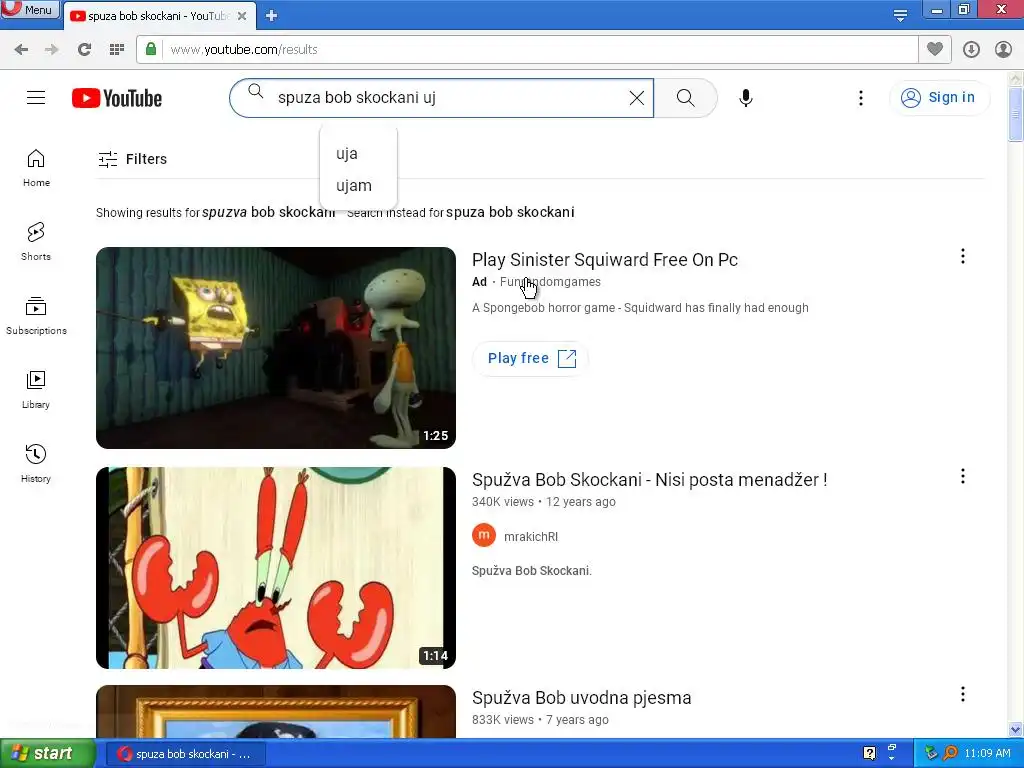The width and height of the screenshot is (1024, 768).
Task: Open options for 'Nisi posta menadžer' video
Action: pos(963,477)
